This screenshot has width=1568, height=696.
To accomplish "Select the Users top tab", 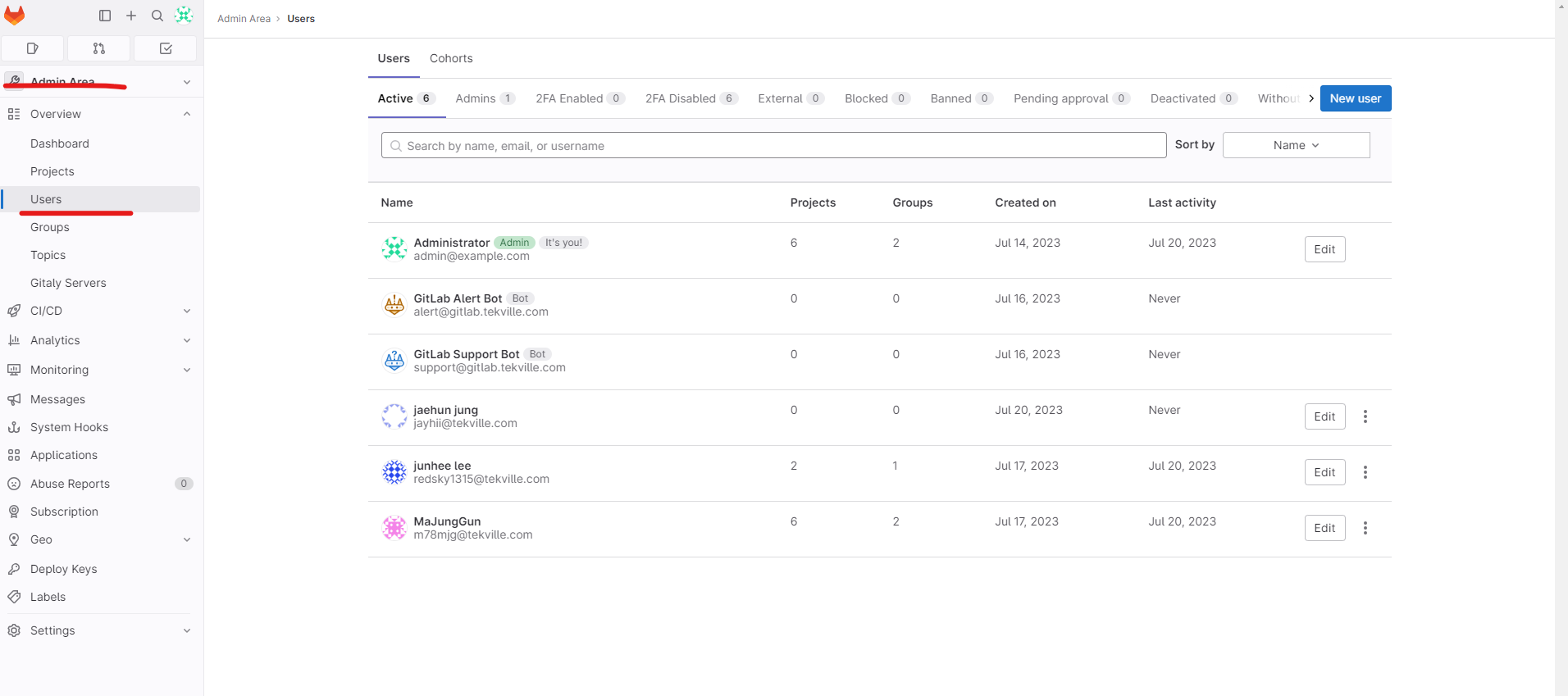I will click(394, 58).
